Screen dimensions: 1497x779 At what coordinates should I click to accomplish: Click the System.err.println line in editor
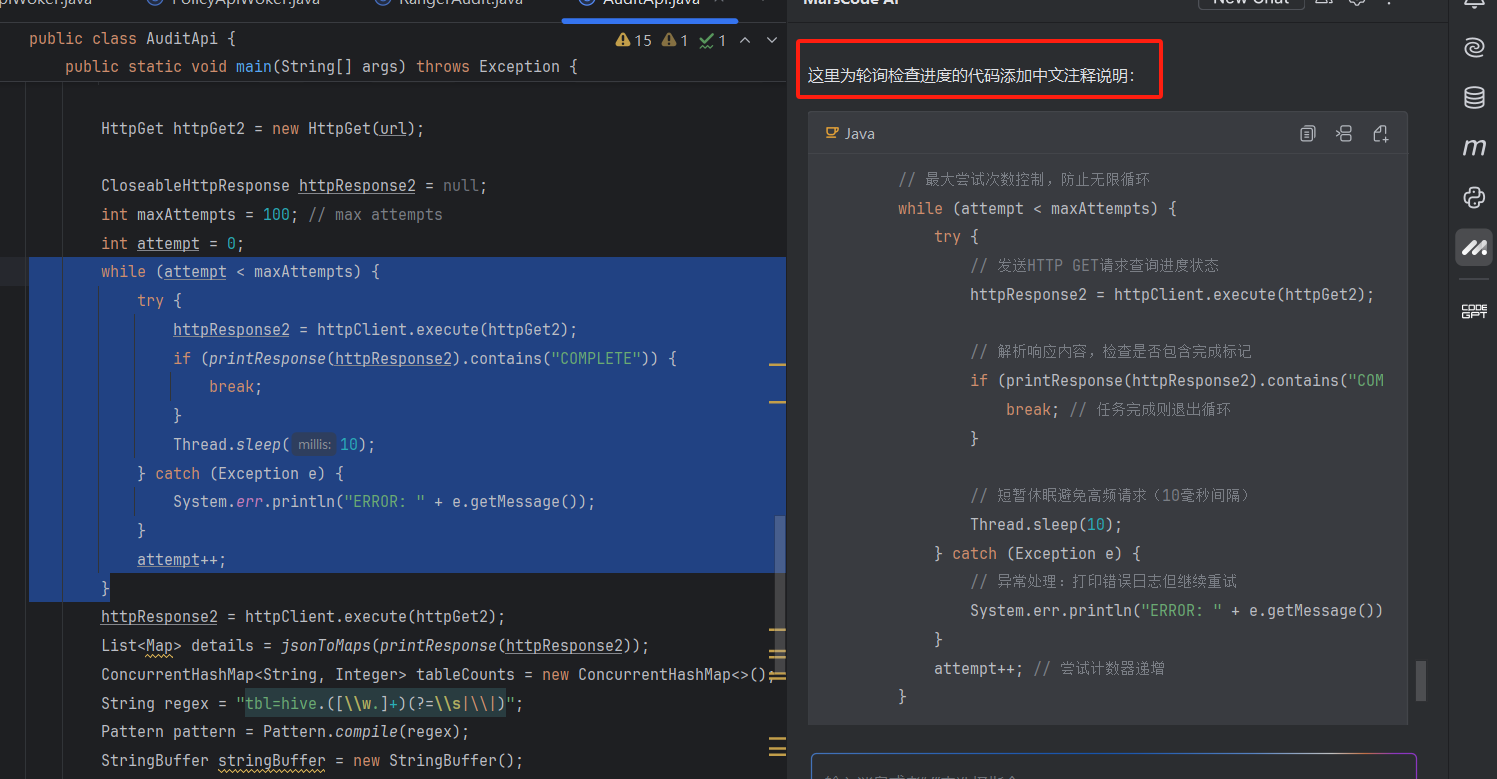384,502
